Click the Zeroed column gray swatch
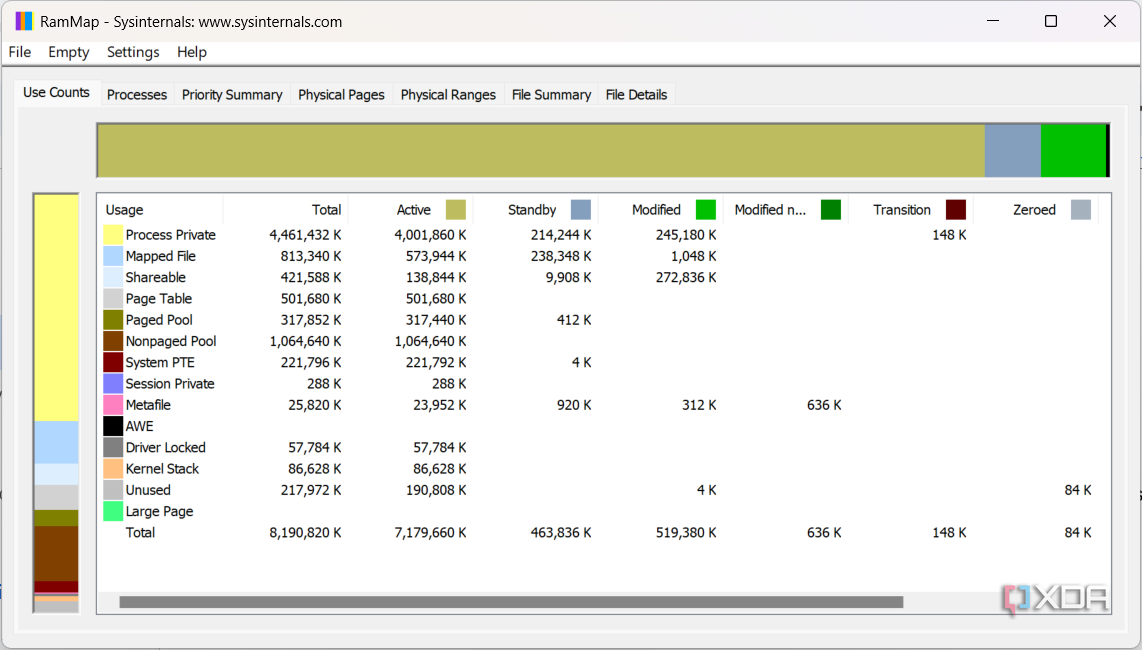This screenshot has width=1142, height=650. coord(1081,210)
